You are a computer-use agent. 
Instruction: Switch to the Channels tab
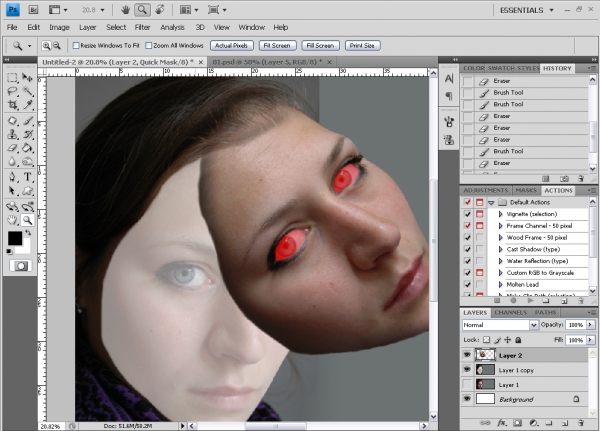coord(510,313)
